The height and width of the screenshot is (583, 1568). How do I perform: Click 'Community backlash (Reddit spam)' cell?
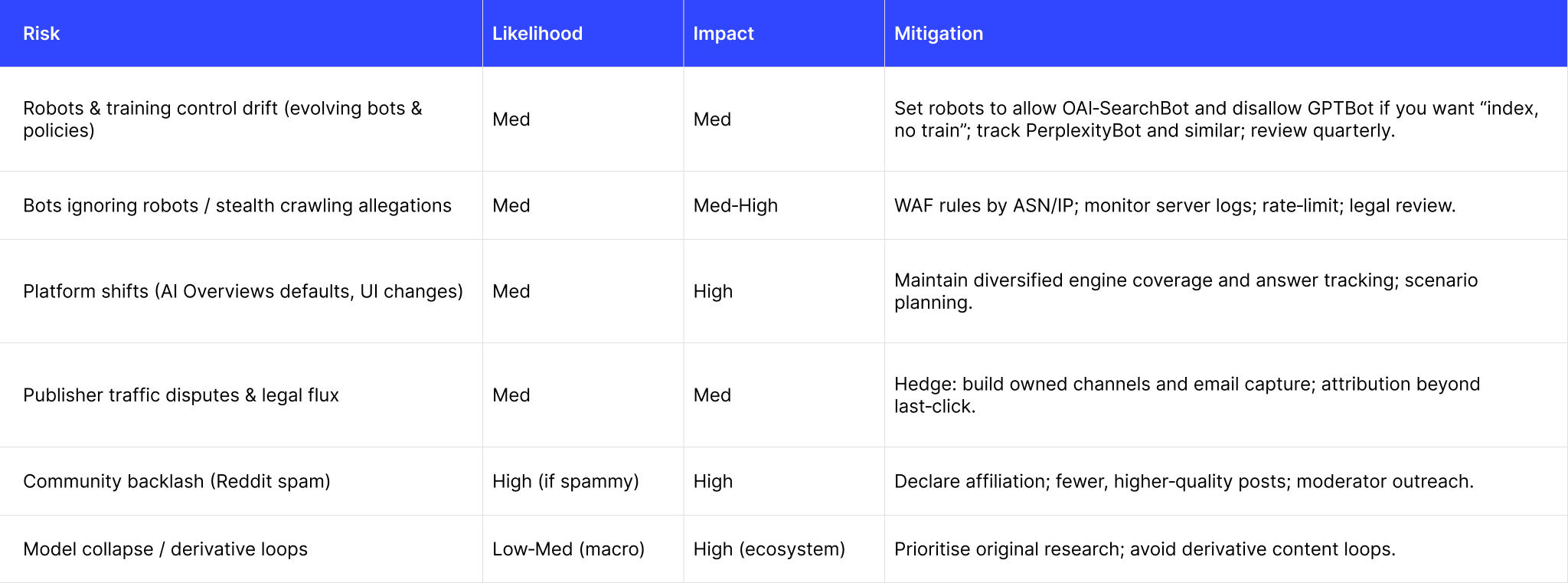point(177,481)
